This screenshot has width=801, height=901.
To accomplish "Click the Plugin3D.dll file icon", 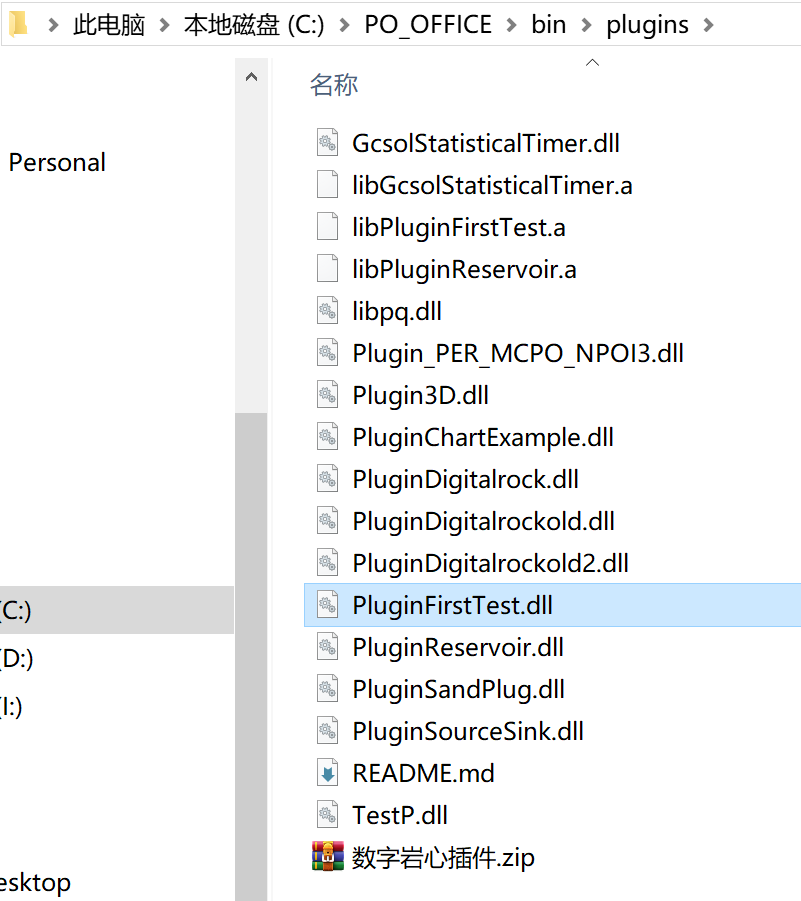I will (328, 395).
